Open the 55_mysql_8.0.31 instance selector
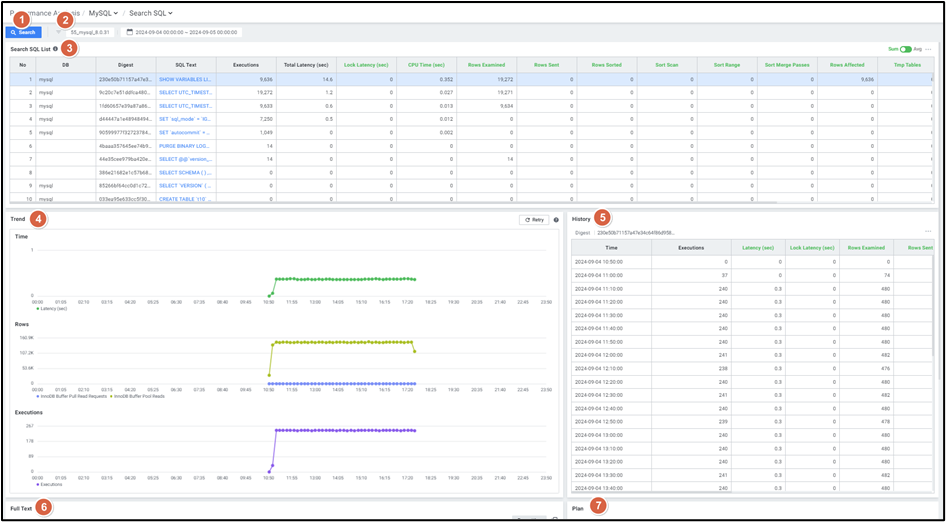 coord(90,32)
